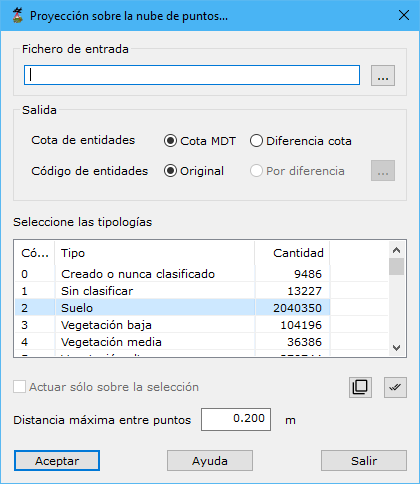Click the Aceptar button
This screenshot has height=484, width=420.
57,461
